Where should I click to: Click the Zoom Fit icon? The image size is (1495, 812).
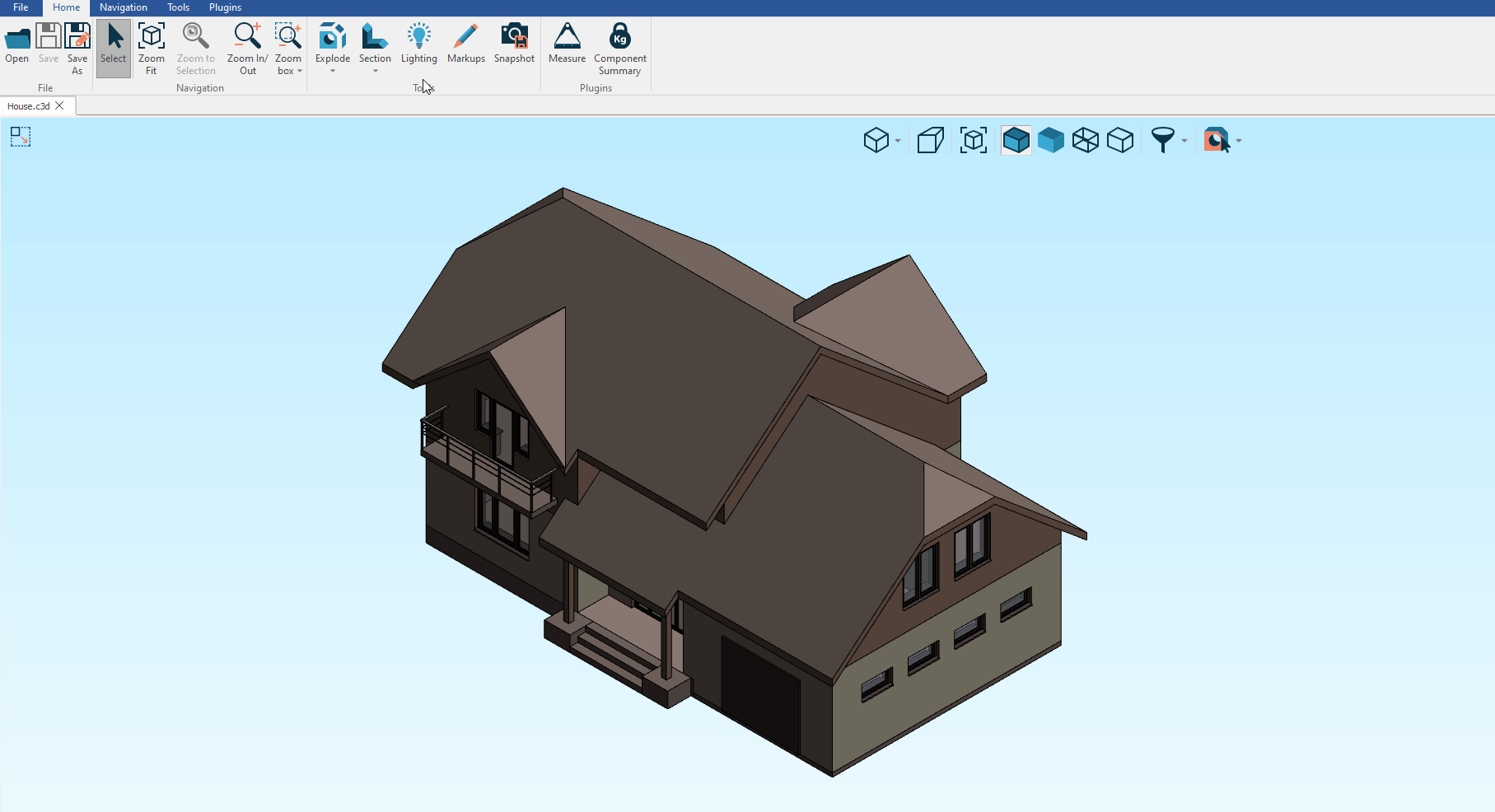152,38
